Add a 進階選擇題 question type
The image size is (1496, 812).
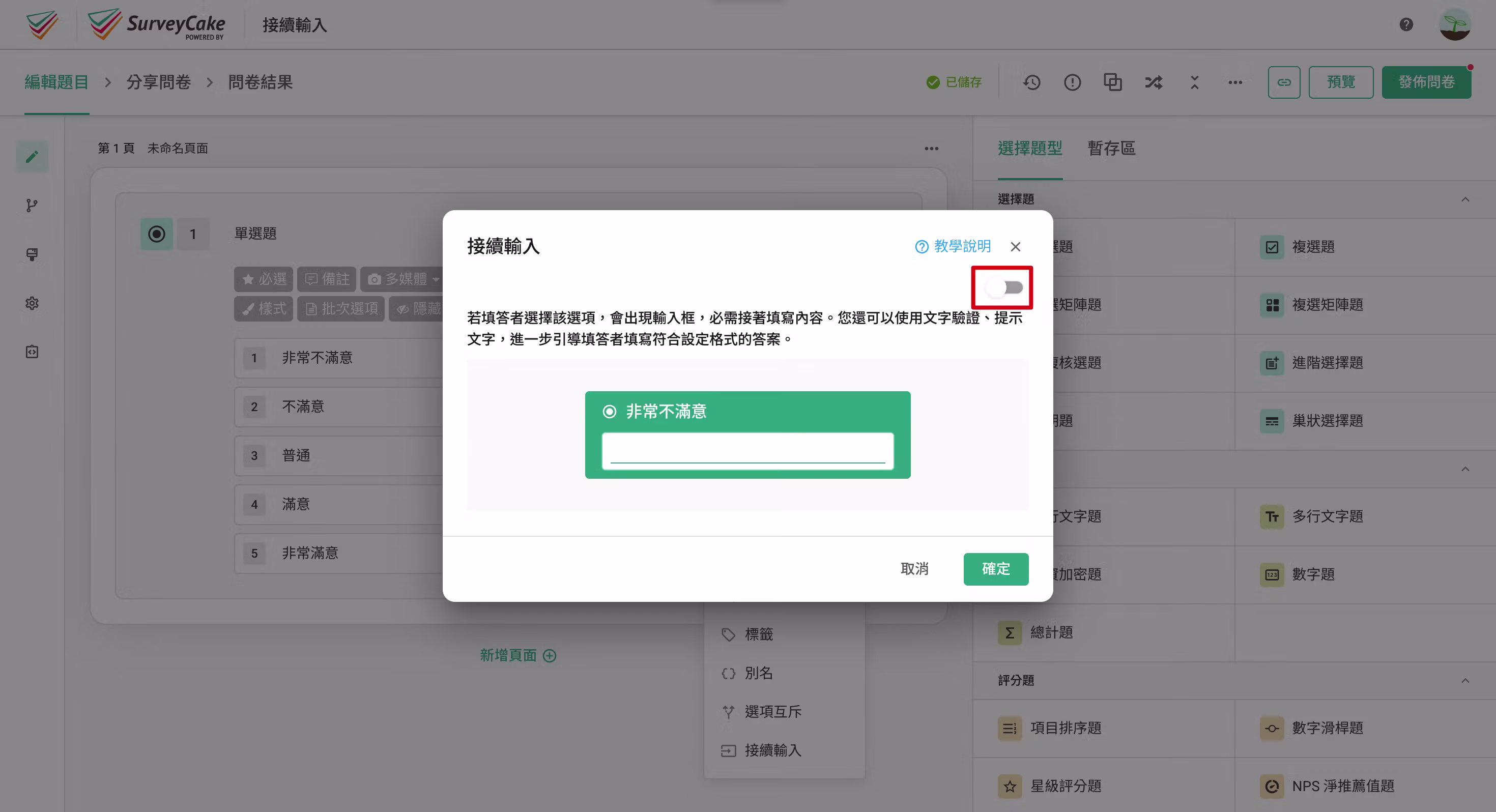pyautogui.click(x=1365, y=363)
